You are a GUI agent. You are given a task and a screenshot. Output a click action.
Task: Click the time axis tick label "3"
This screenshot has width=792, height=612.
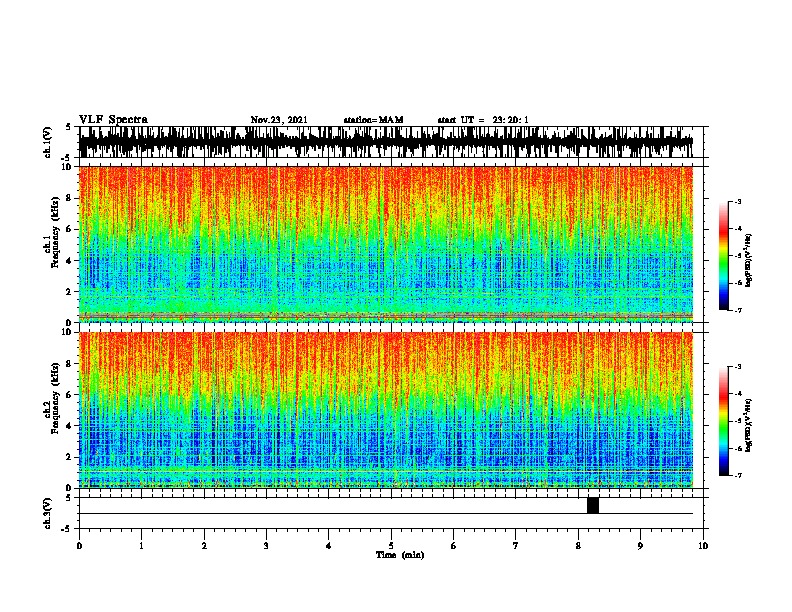266,546
